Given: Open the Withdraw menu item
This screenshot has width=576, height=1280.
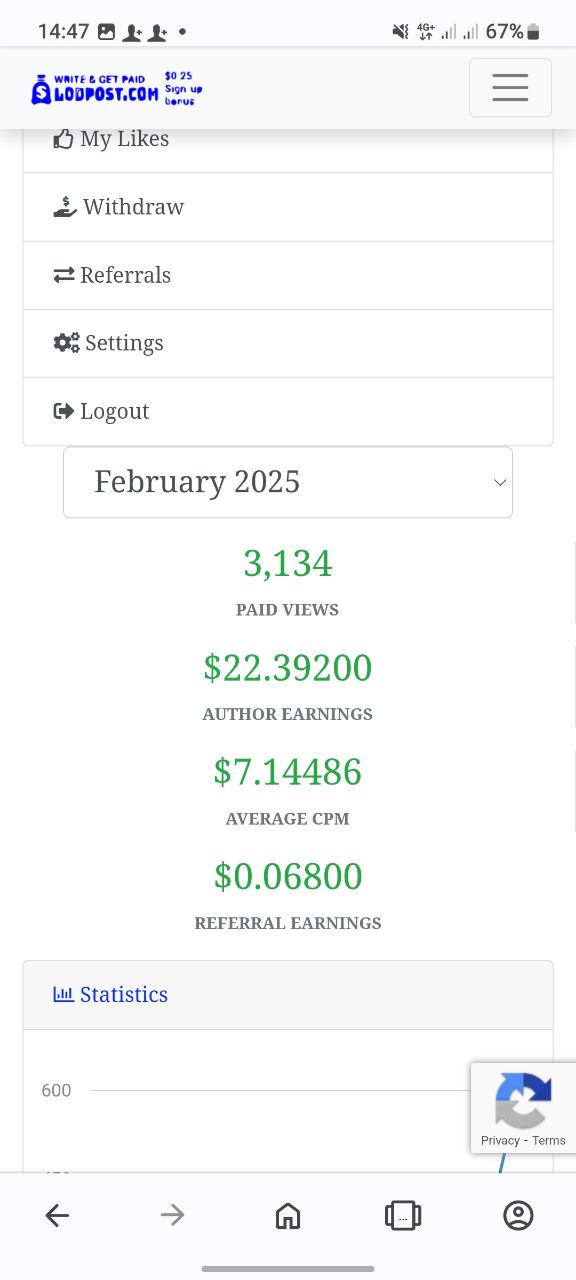Looking at the screenshot, I should pos(288,207).
